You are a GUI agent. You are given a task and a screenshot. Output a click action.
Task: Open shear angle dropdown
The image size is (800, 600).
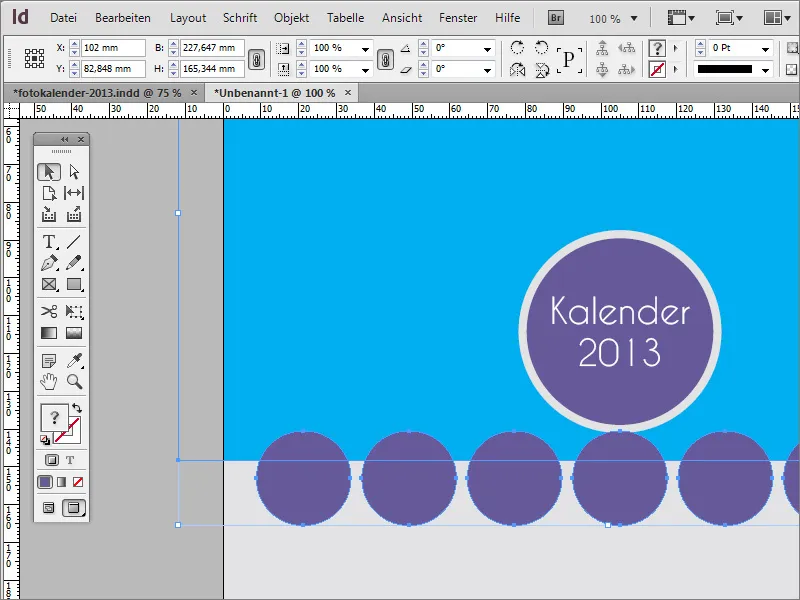(x=487, y=70)
